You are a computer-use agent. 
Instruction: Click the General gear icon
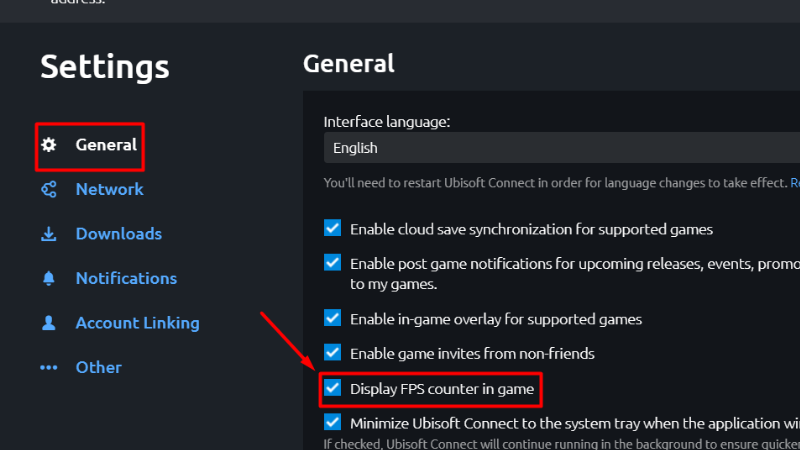[x=48, y=145]
